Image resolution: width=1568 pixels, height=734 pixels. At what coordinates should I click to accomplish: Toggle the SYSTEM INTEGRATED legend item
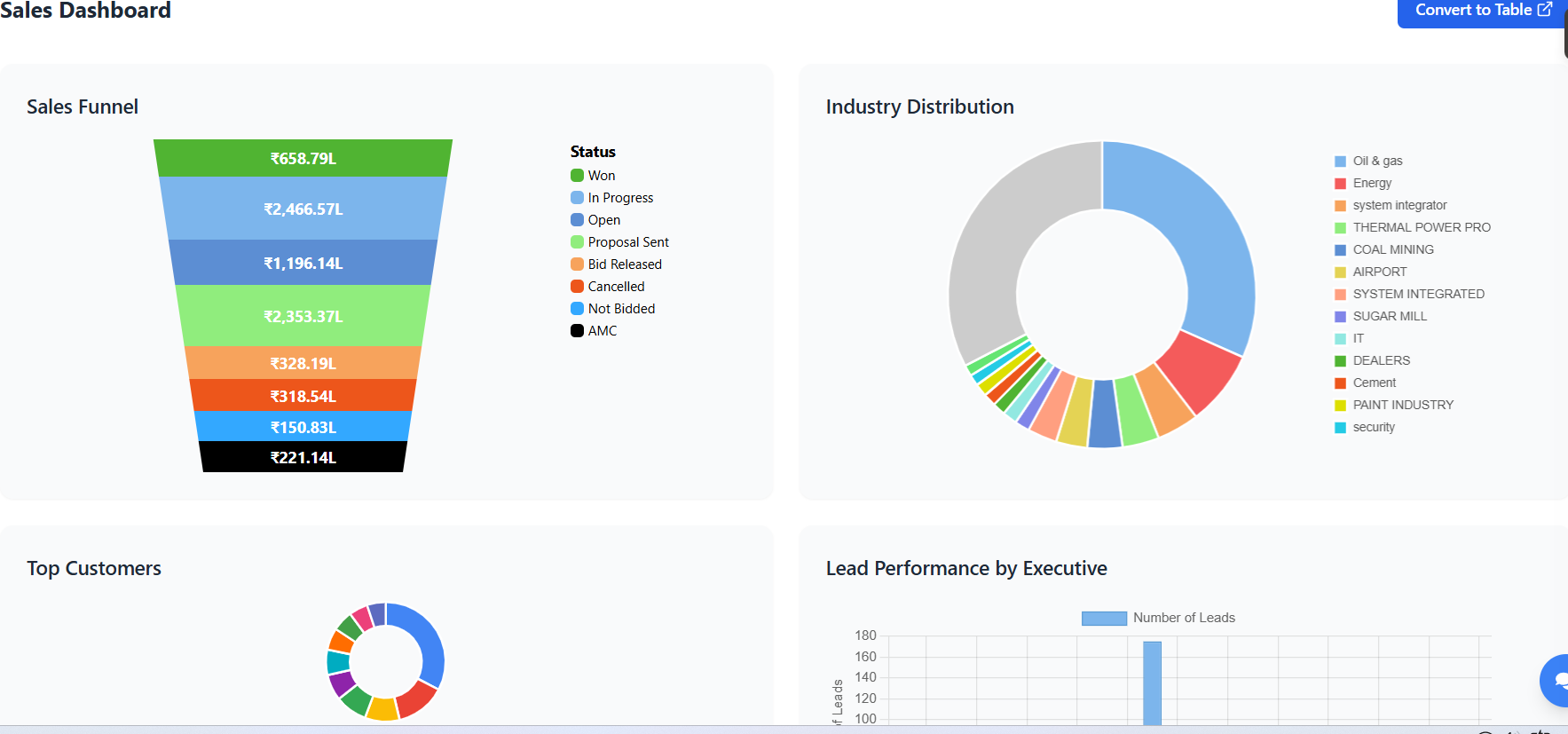(1409, 294)
